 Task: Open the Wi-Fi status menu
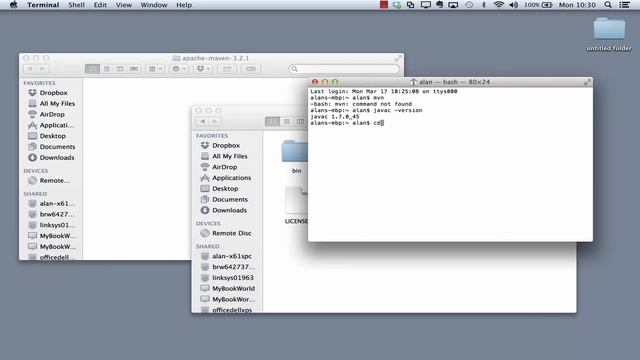pos(498,5)
